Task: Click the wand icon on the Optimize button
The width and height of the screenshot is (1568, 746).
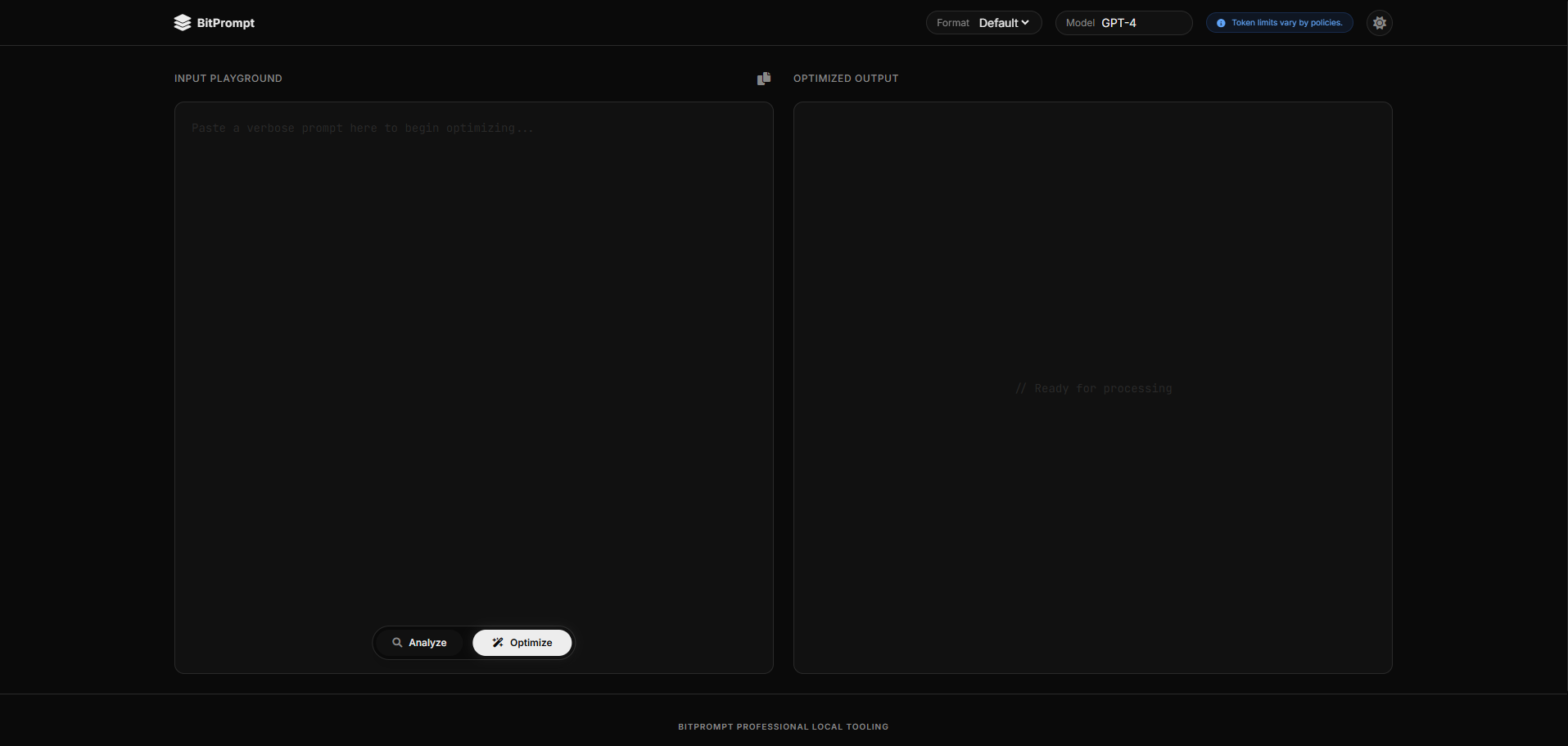Action: tap(498, 643)
